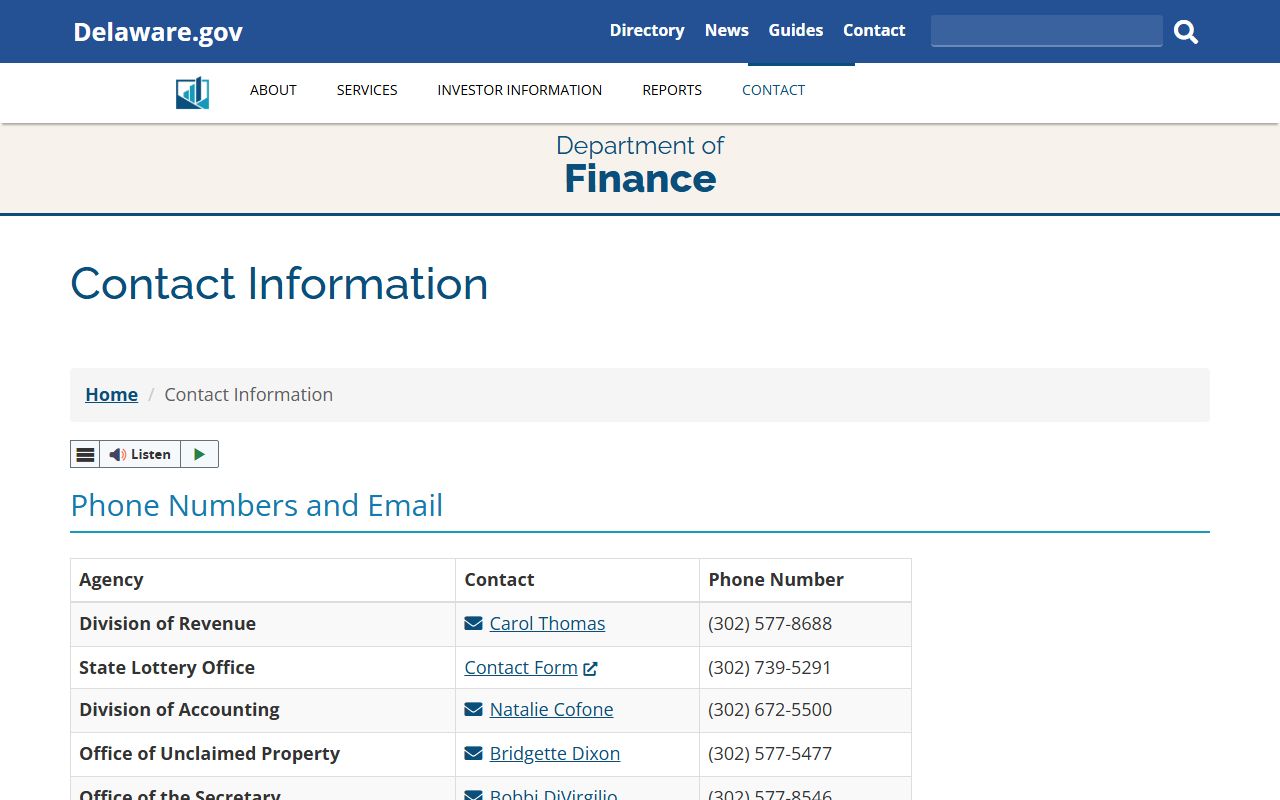Click Office of Unclaimed Property cell
Viewport: 1280px width, 800px height.
(x=263, y=754)
